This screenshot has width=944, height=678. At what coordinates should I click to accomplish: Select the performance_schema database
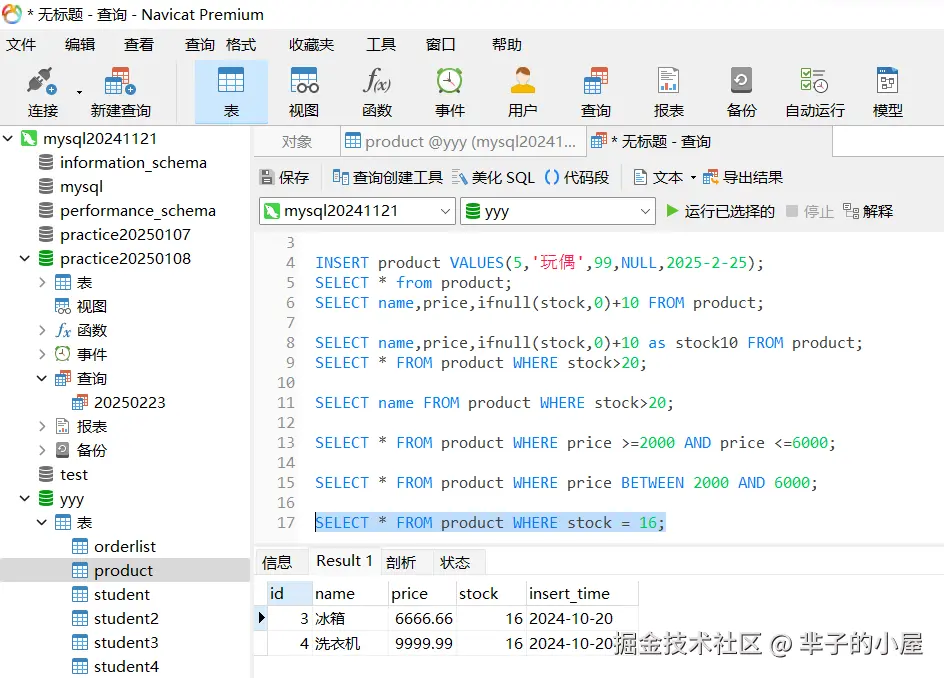(137, 211)
